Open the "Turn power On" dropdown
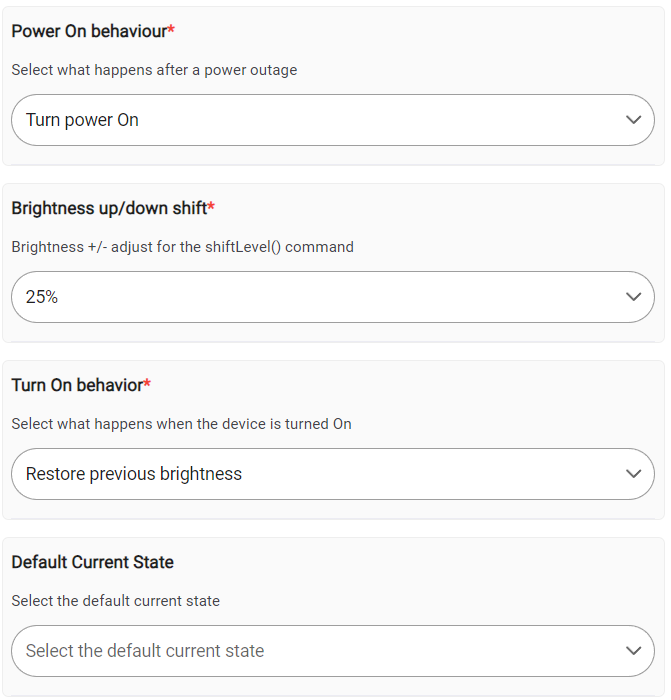671x700 pixels. tap(300, 120)
